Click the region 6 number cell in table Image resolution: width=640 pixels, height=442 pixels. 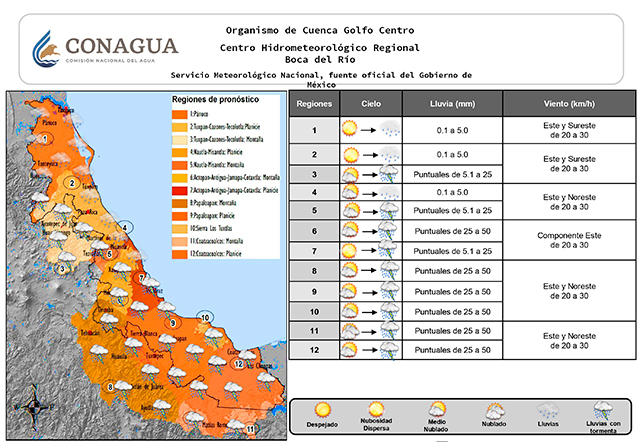coord(314,231)
